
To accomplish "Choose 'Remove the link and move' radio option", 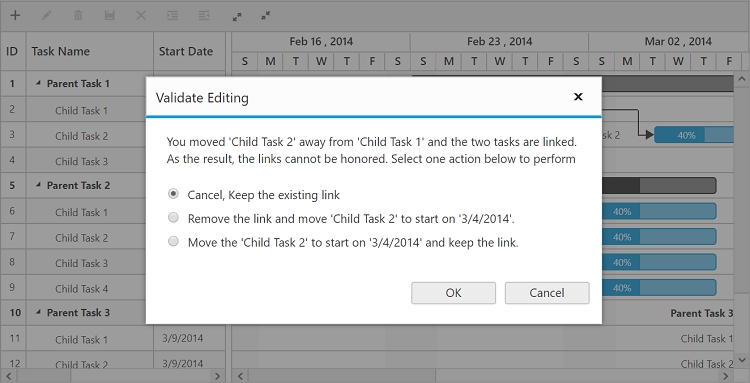I will 173,218.
